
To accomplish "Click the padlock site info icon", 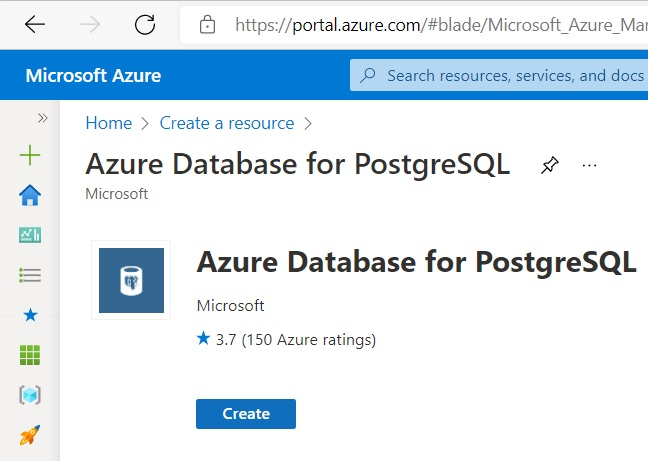I will pyautogui.click(x=207, y=25).
